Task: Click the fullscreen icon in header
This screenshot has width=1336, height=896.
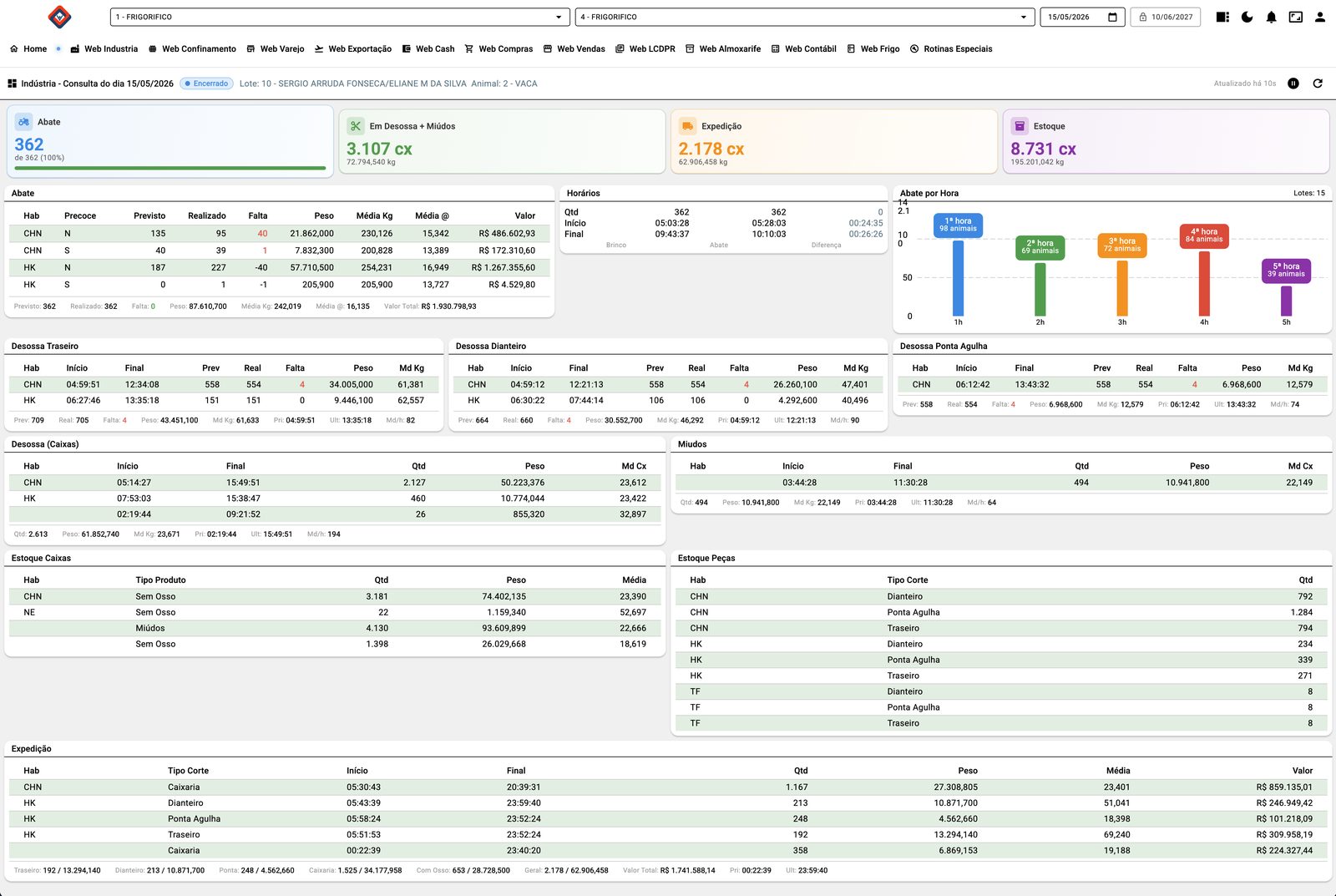Action: tap(1296, 17)
